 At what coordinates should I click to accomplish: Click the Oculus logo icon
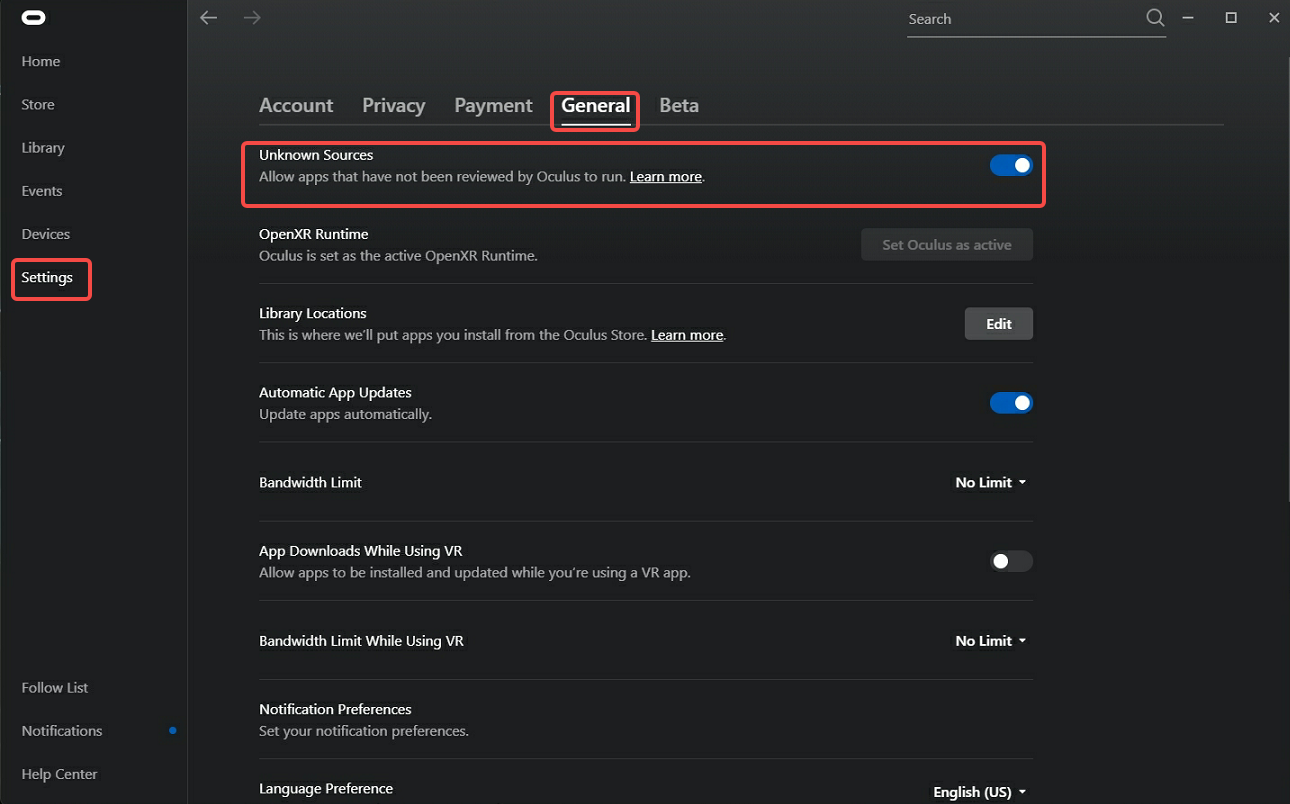click(33, 18)
